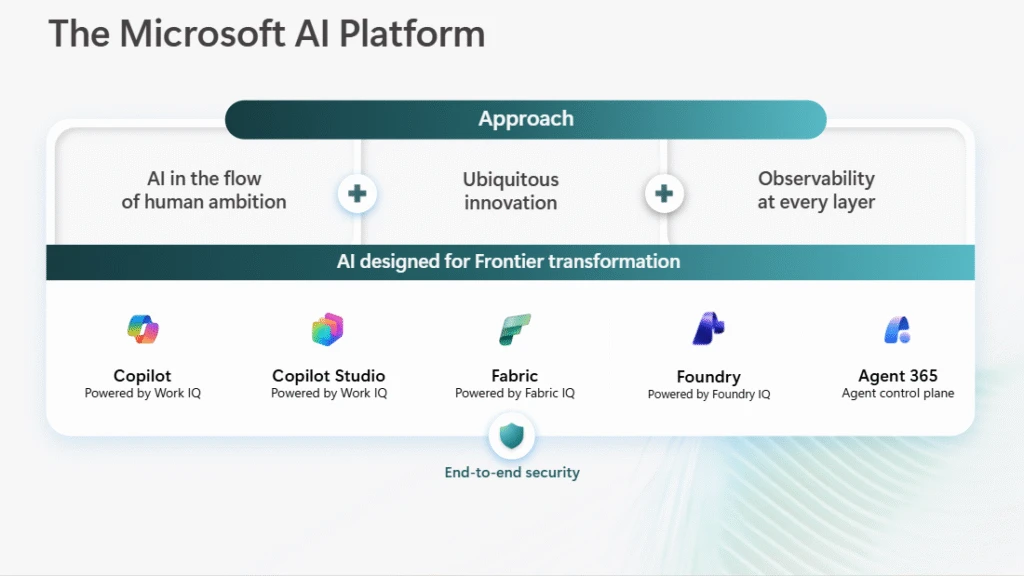Click the Fabric icon

pos(514,327)
